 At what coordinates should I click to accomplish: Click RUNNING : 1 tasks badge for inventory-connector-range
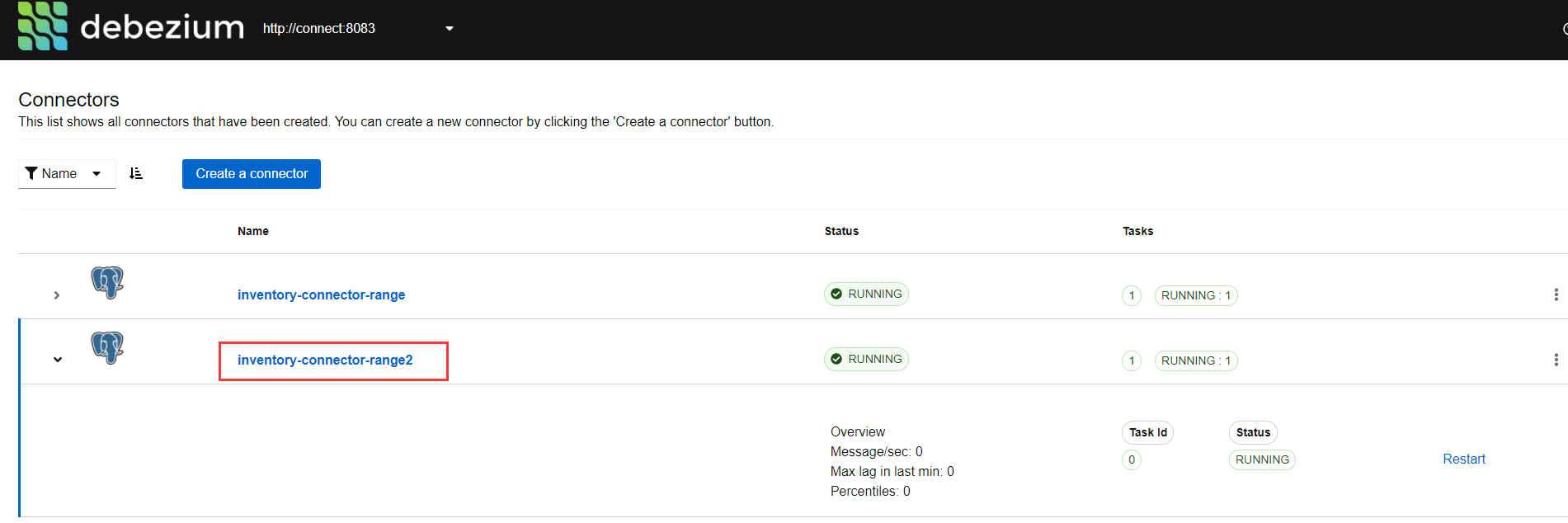tap(1195, 295)
